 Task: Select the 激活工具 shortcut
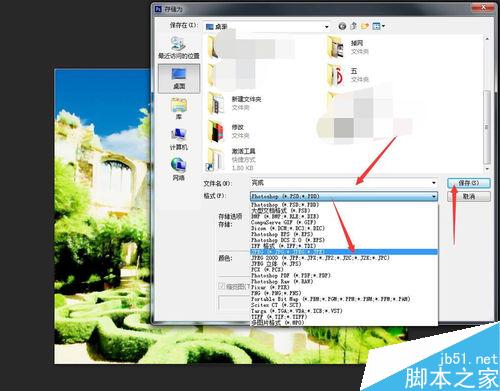tap(232, 159)
